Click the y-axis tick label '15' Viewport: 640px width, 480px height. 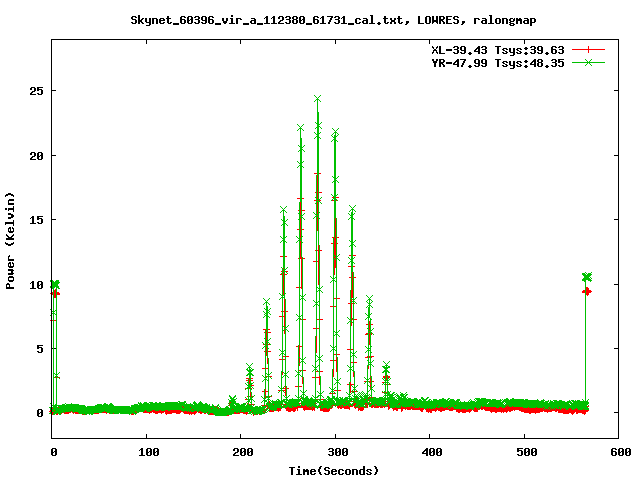(36, 220)
